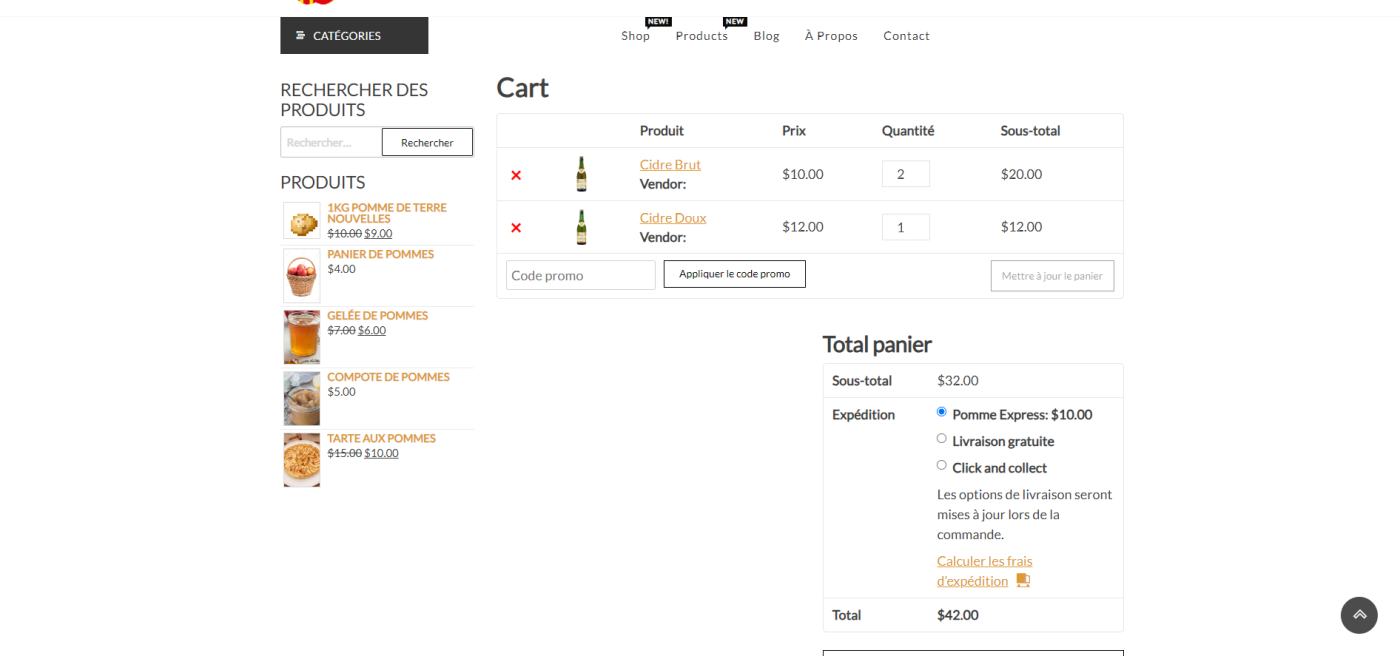Select Click and collect option
Image resolution: width=1400 pixels, height=656 pixels.
click(x=941, y=465)
